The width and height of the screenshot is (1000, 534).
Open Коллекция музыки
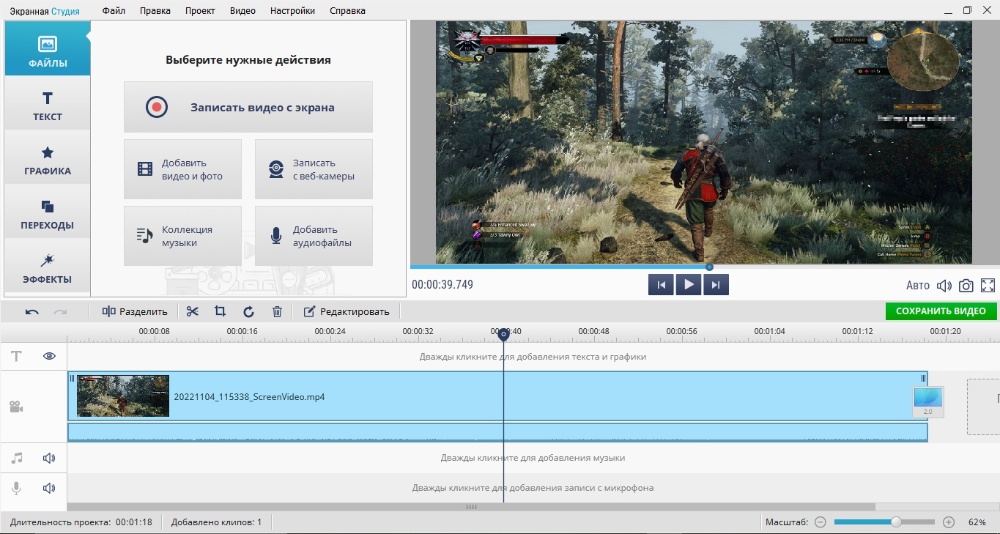183,235
